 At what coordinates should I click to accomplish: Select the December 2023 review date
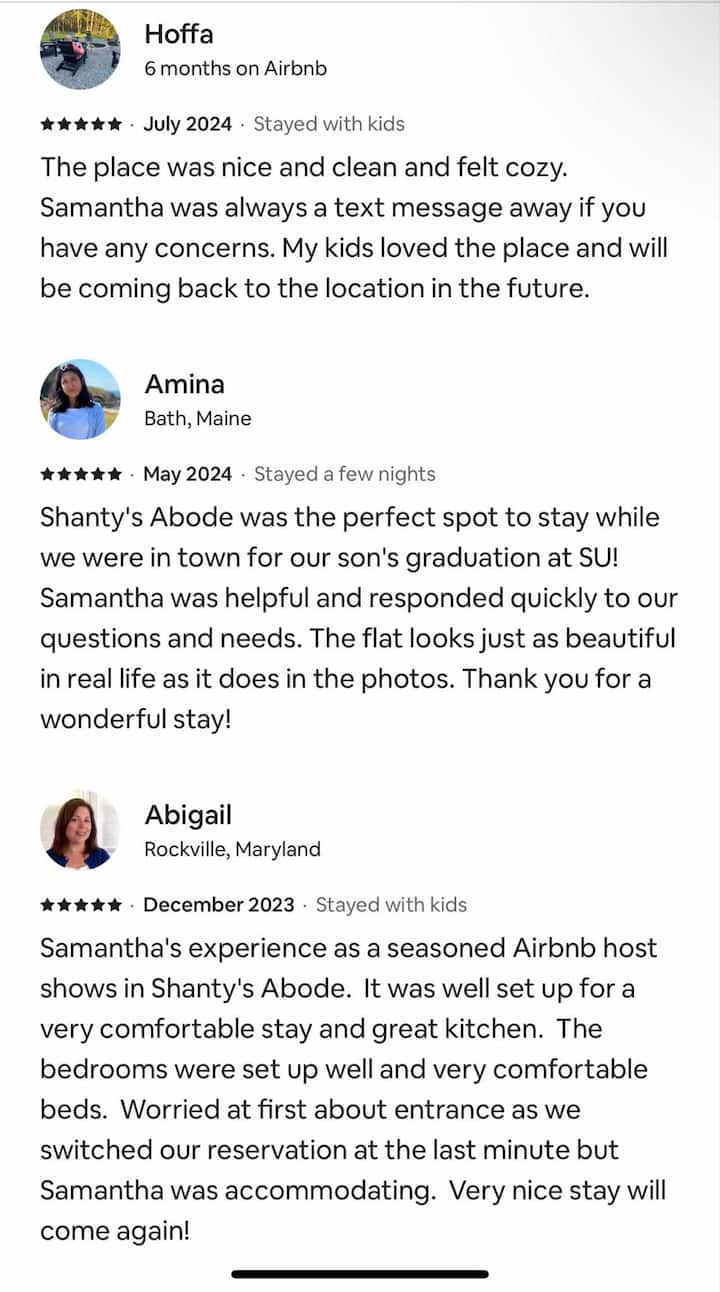pyautogui.click(x=219, y=905)
